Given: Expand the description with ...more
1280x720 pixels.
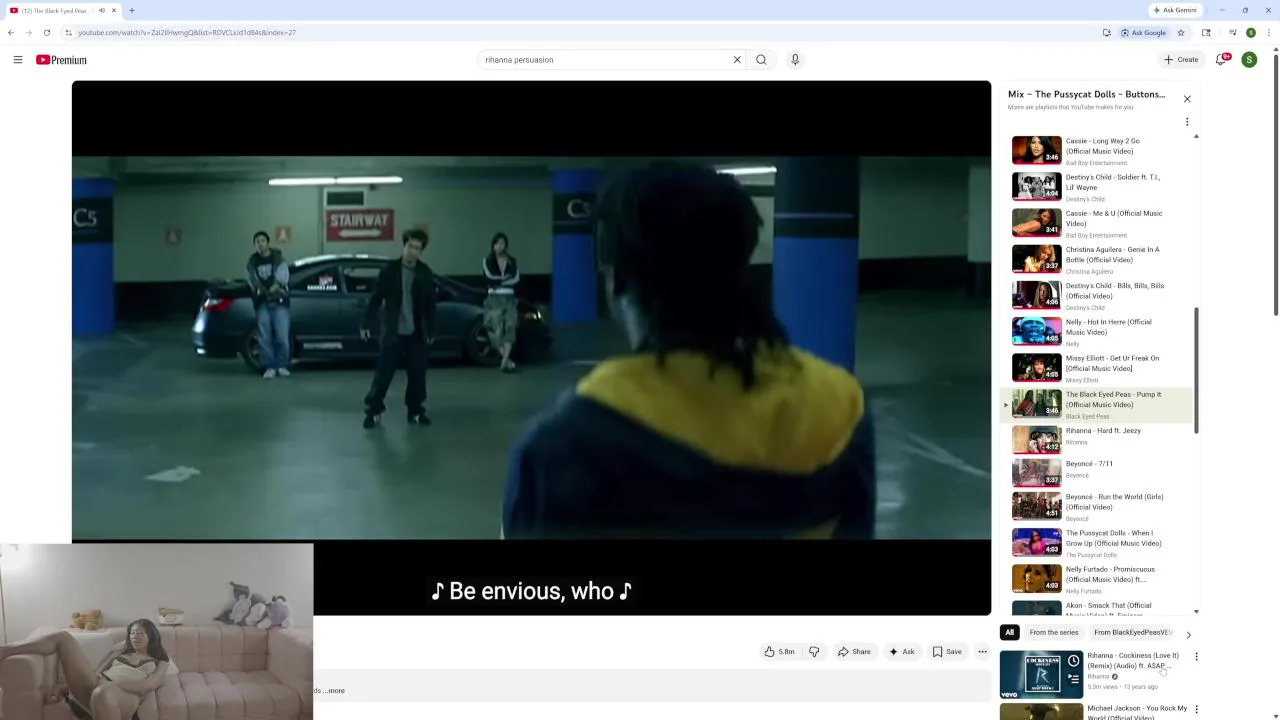Looking at the screenshot, I should [x=334, y=691].
